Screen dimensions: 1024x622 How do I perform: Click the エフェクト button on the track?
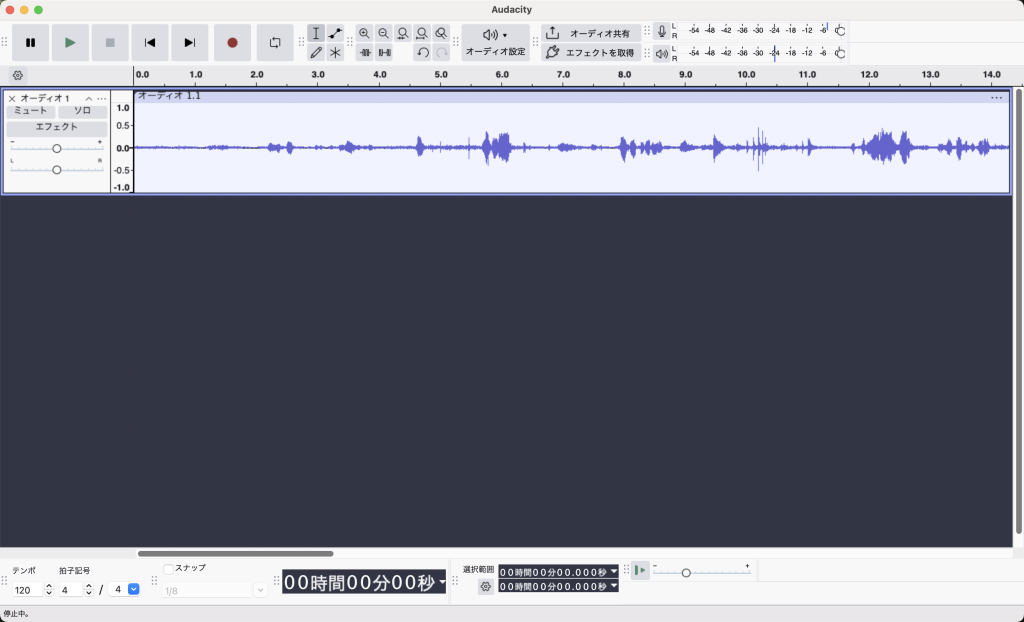click(x=56, y=128)
